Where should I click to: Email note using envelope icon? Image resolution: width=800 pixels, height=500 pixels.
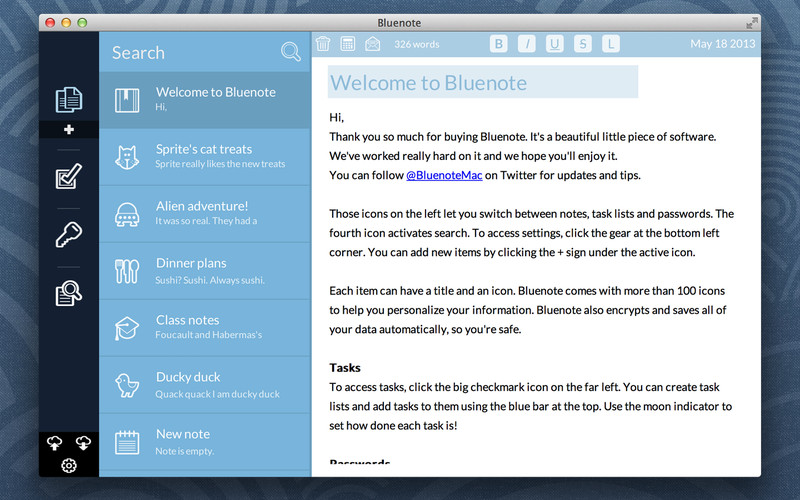pyautogui.click(x=372, y=44)
